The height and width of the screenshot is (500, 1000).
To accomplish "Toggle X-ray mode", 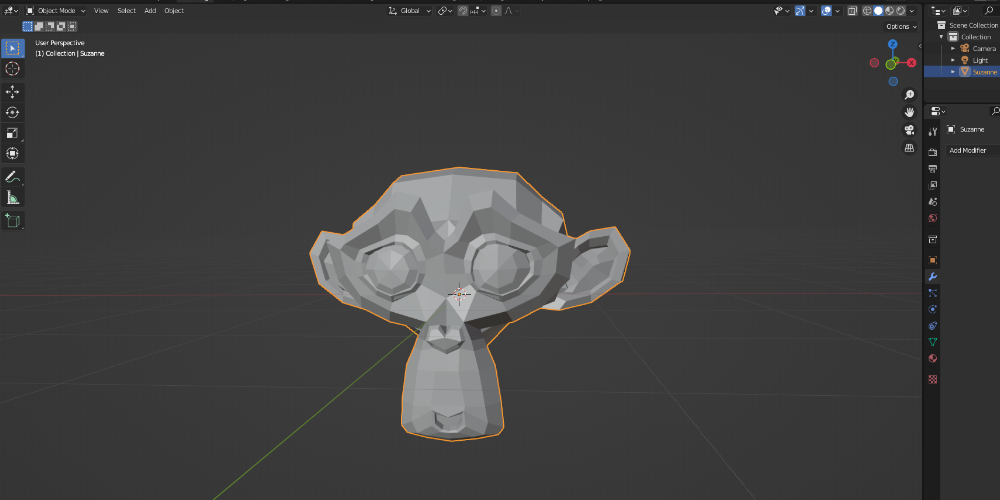I will pos(851,11).
